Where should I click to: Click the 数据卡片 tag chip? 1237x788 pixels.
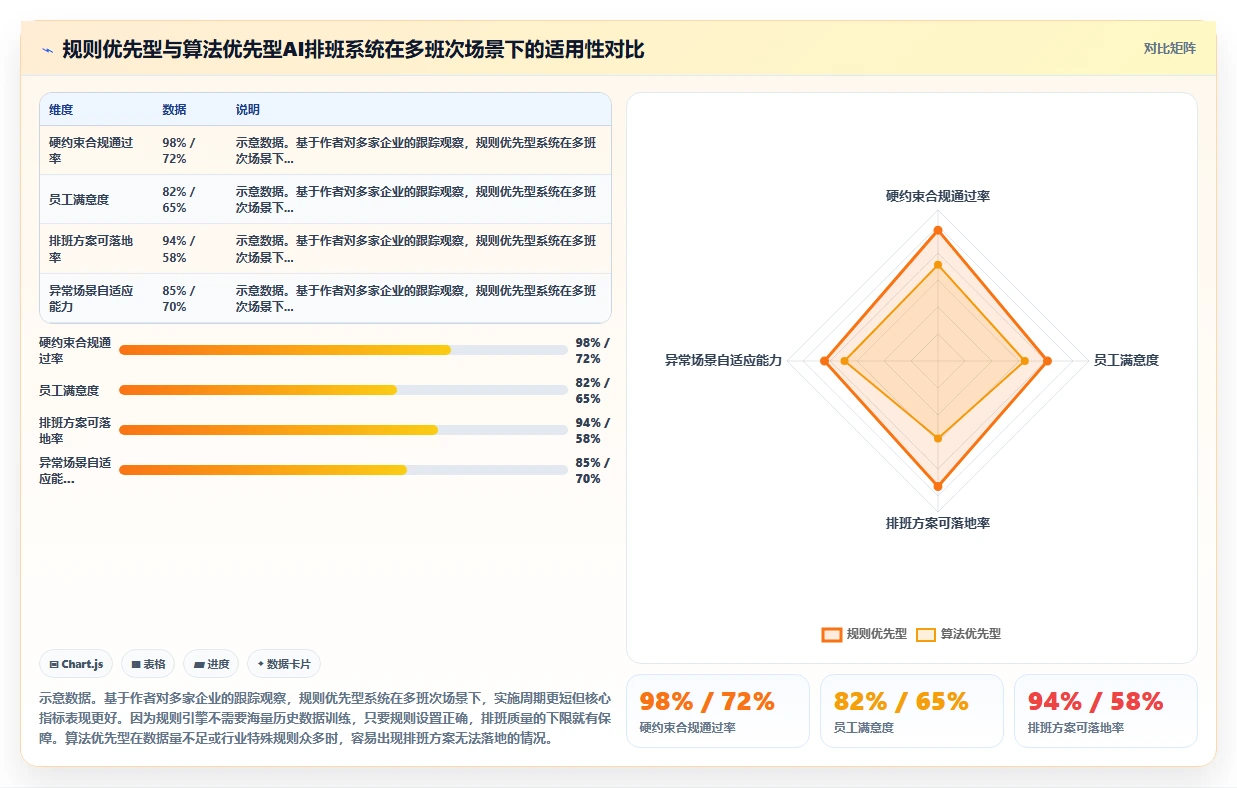[x=284, y=664]
